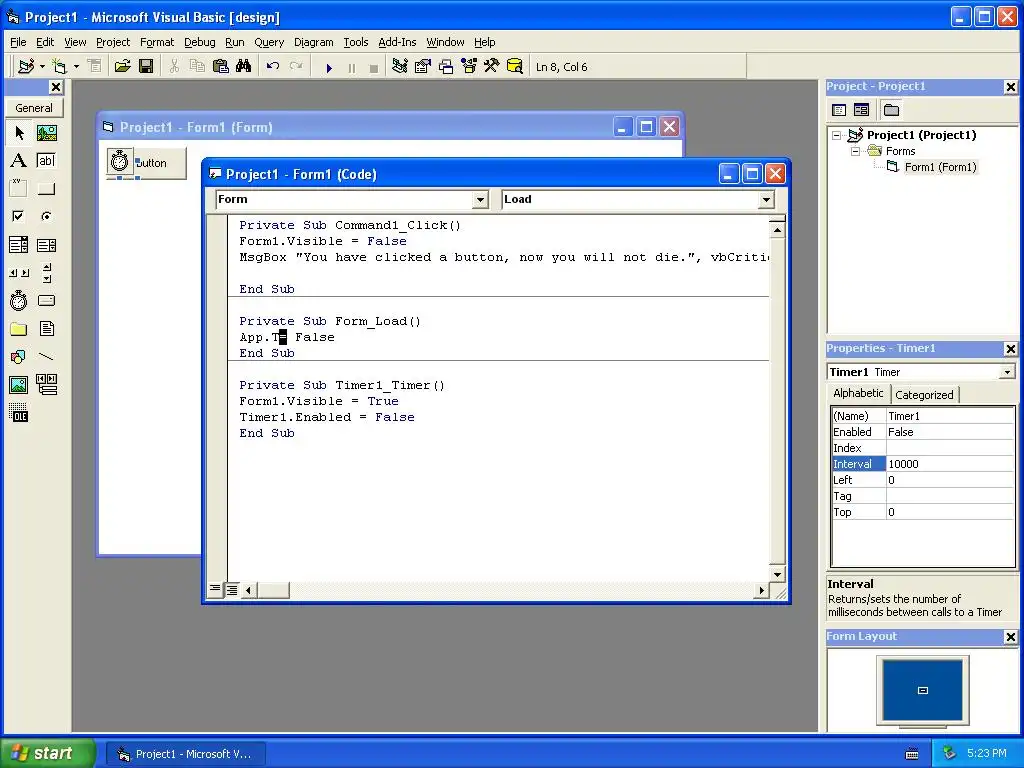
Task: Click the code window scroll right arrow
Action: click(x=761, y=590)
